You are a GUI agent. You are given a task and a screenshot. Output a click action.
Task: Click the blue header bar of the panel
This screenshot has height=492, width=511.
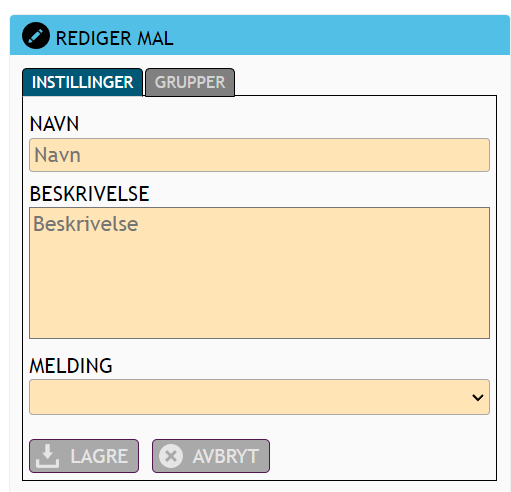click(x=333, y=35)
